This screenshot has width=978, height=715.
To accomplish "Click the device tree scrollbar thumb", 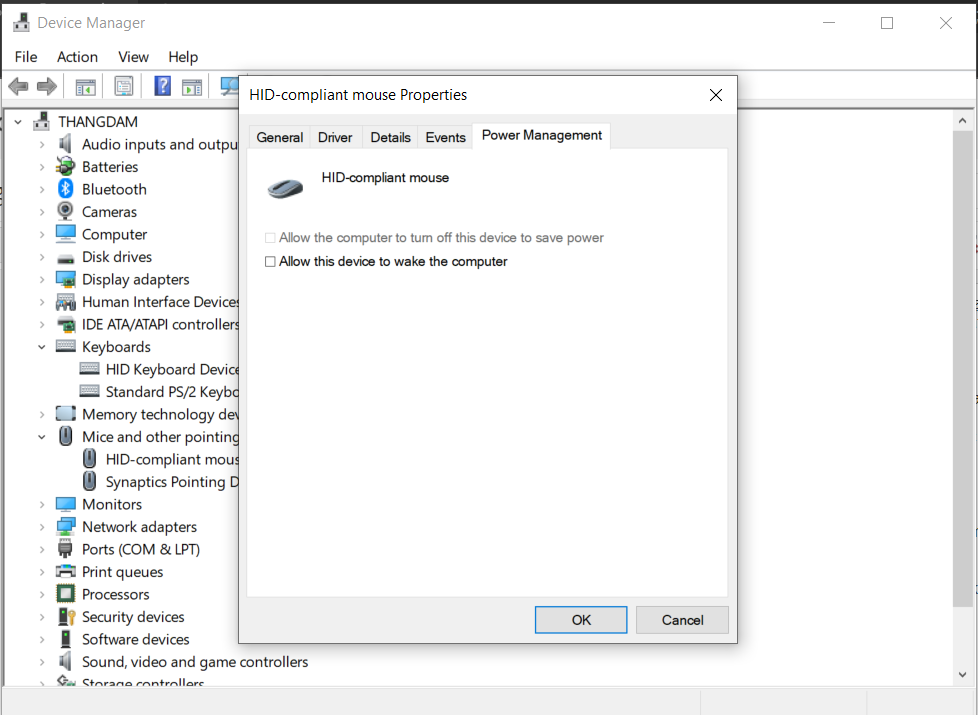I will tap(962, 368).
